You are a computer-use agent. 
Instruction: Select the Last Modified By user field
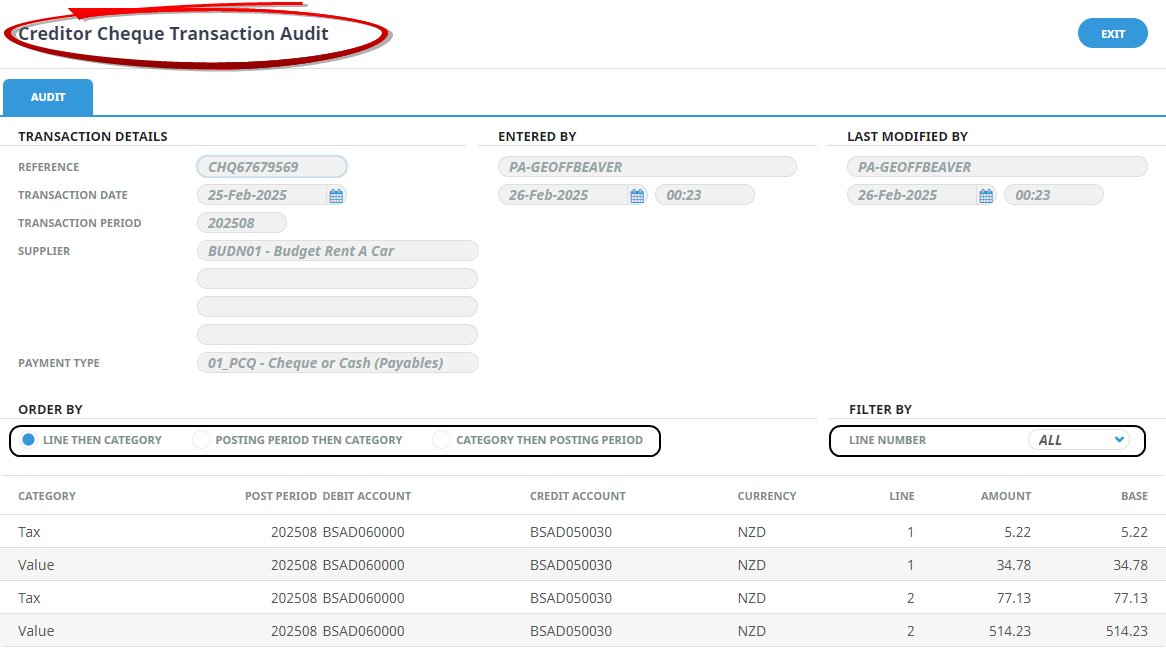(996, 166)
